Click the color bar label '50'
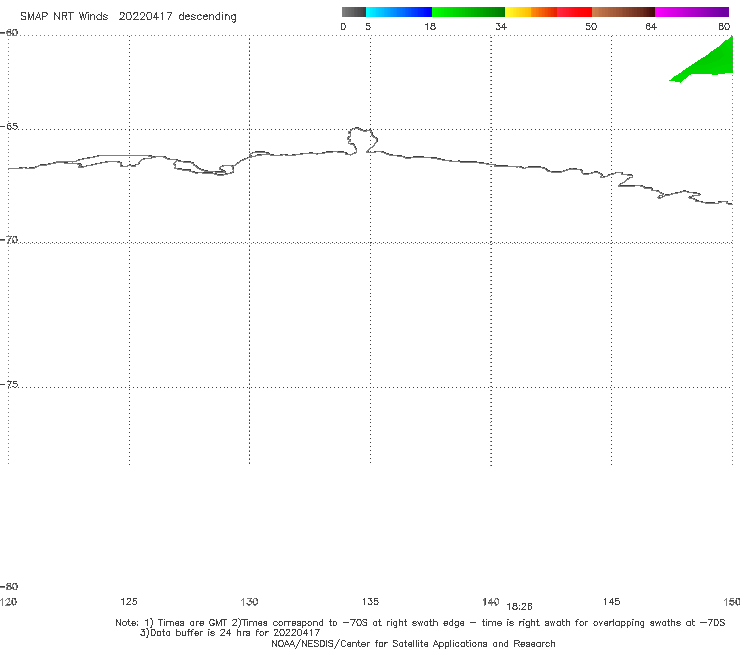The image size is (740, 650). pos(591,26)
